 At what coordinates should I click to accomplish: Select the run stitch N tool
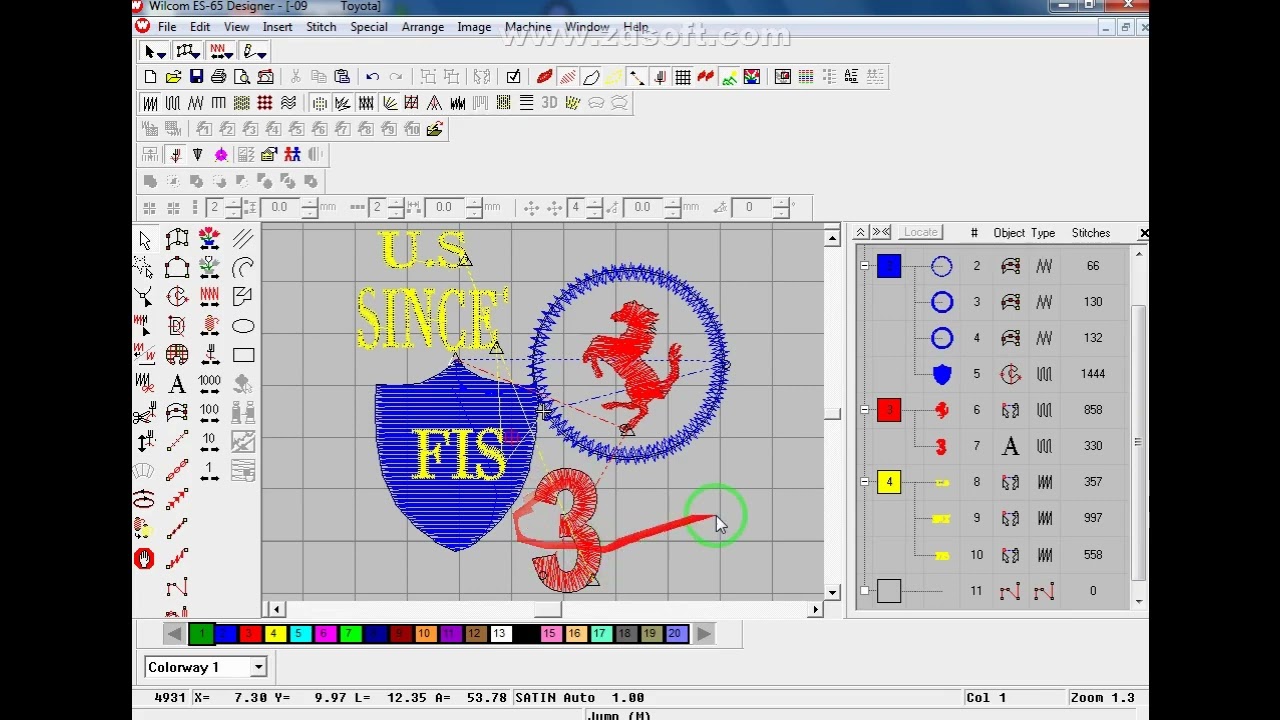[x=177, y=588]
